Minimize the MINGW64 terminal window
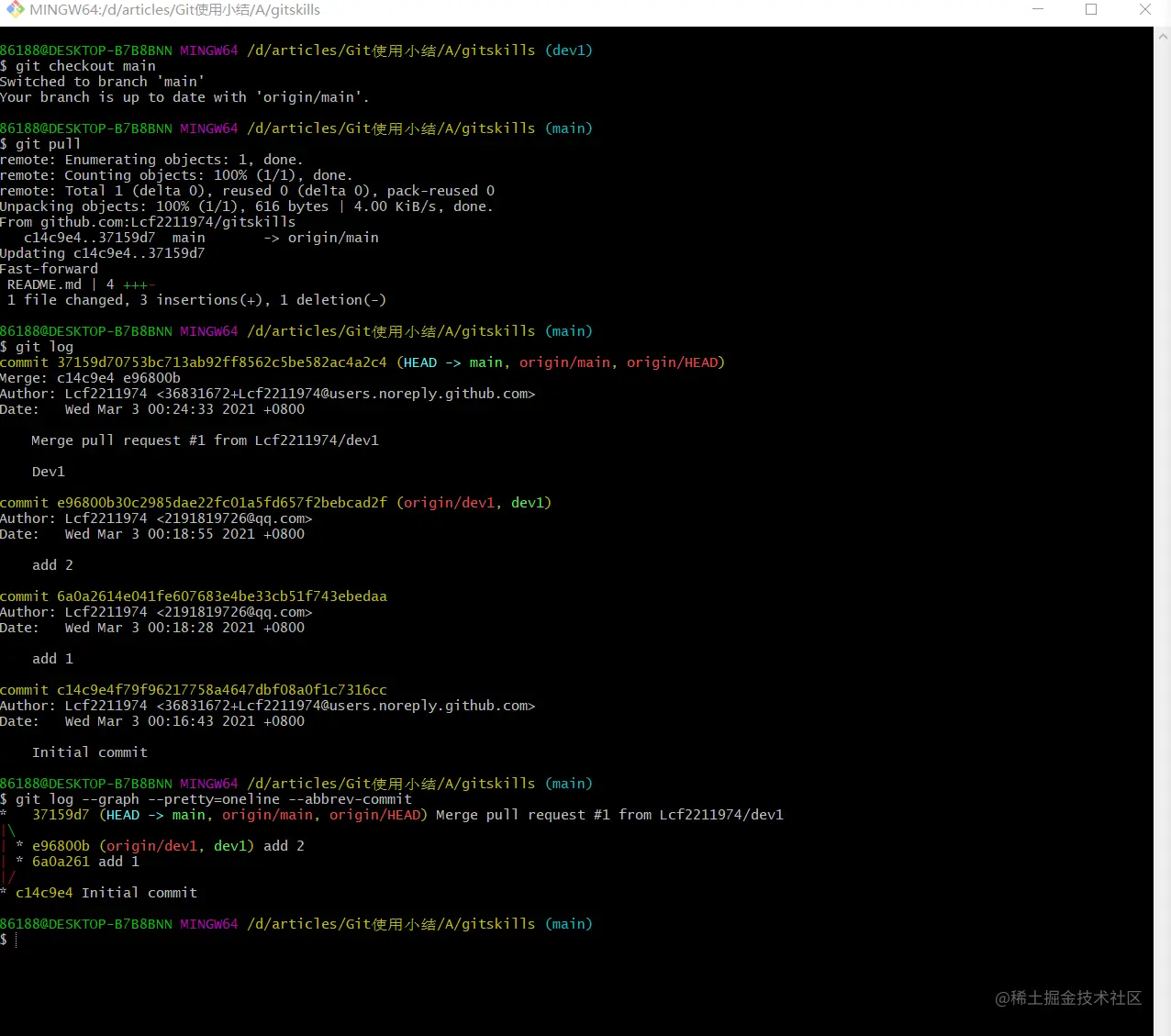The width and height of the screenshot is (1171, 1036). point(1038,10)
